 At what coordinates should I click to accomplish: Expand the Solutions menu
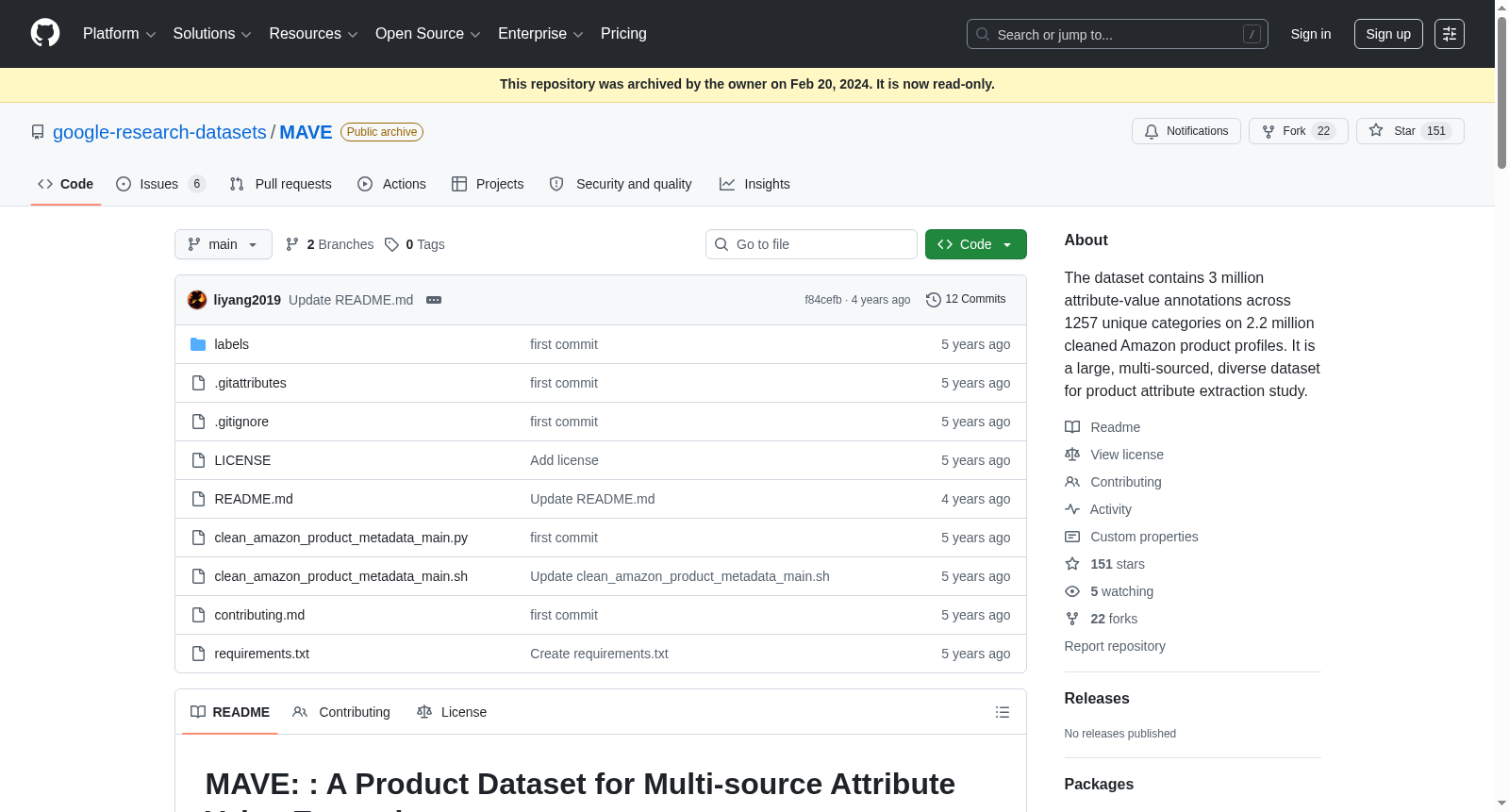212,34
